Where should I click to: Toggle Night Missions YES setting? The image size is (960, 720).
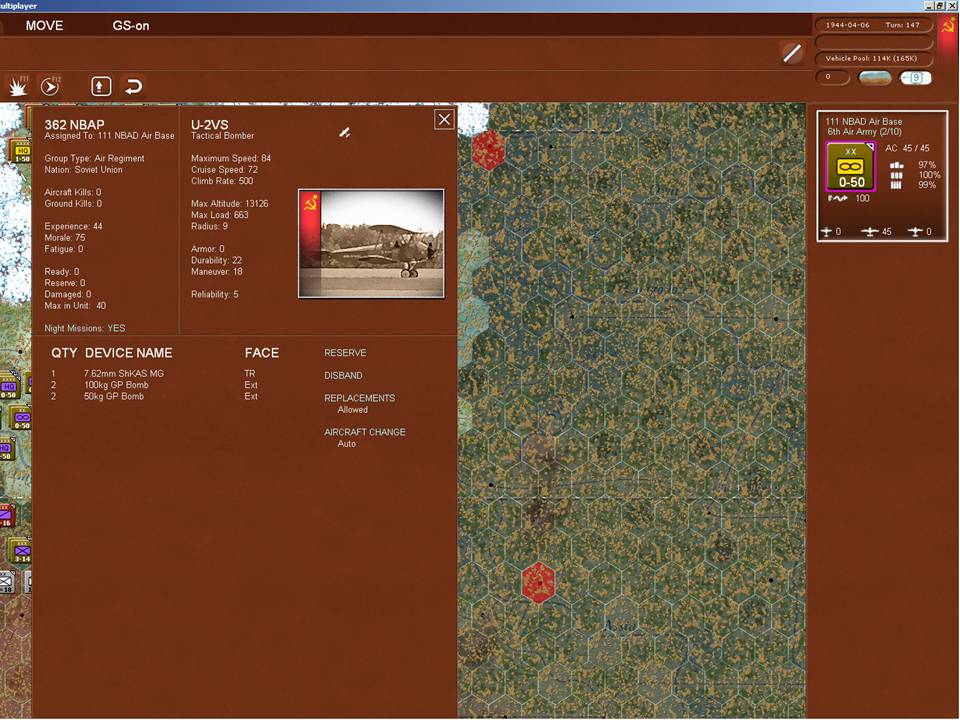pos(84,328)
